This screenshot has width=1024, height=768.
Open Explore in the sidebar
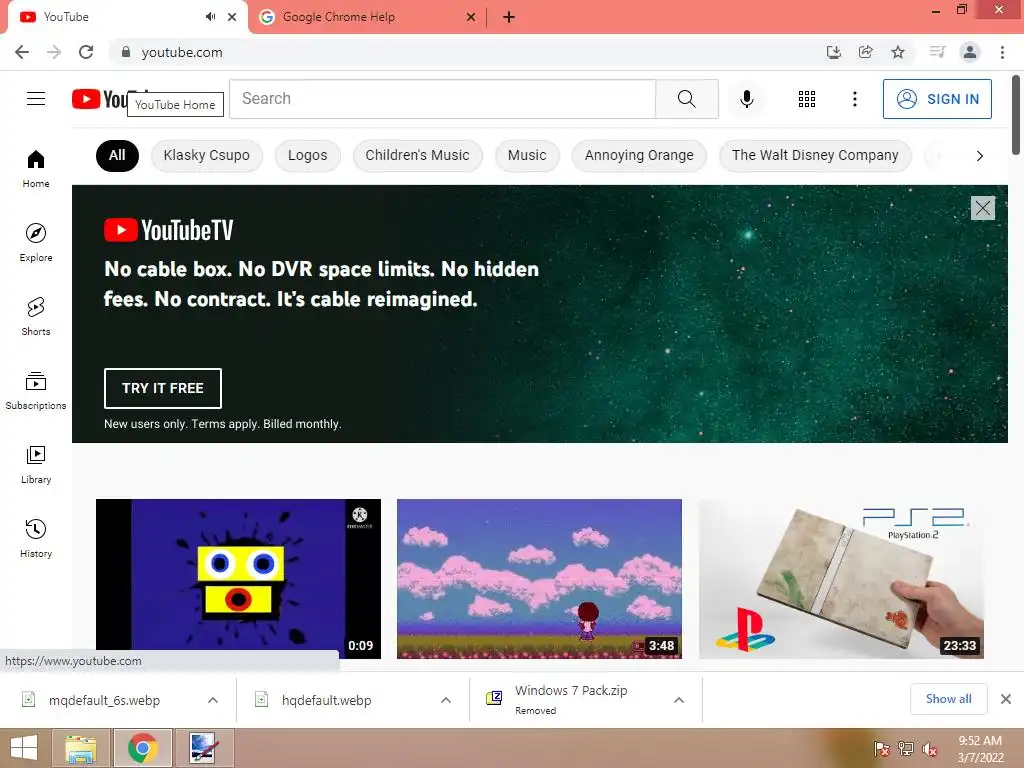tap(36, 242)
